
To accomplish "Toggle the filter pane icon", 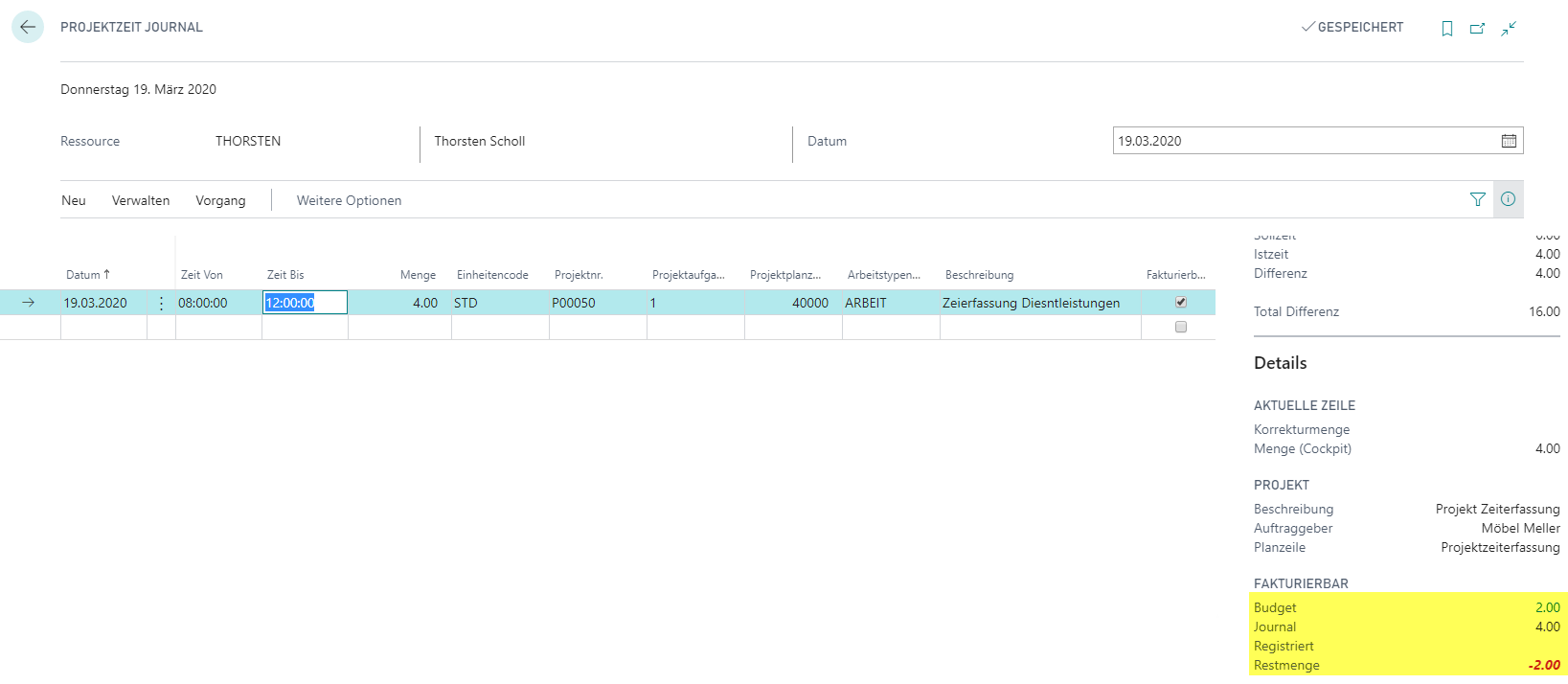I will [x=1478, y=199].
